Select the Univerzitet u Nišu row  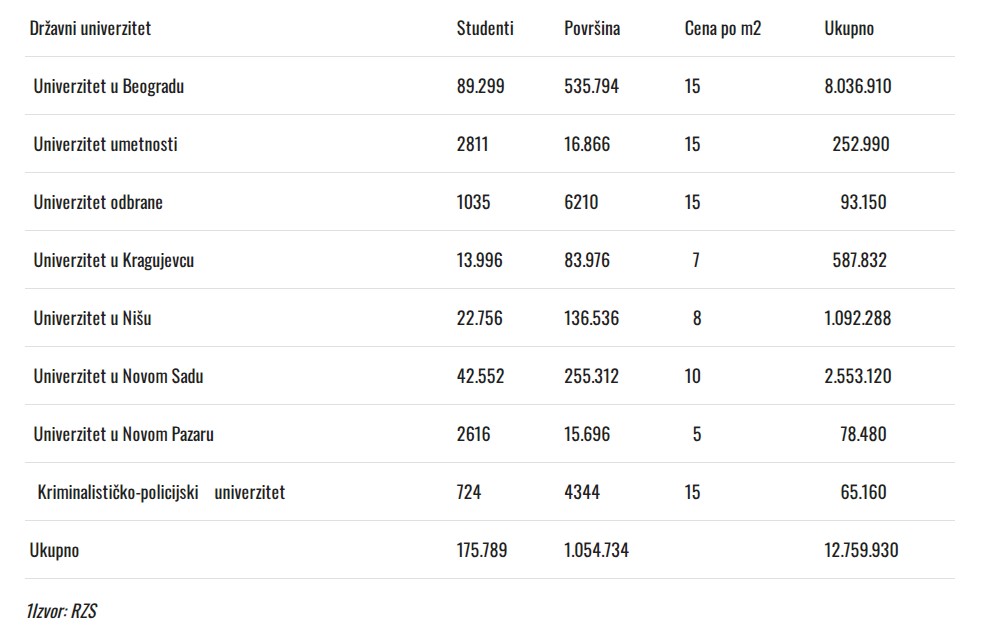92,318
